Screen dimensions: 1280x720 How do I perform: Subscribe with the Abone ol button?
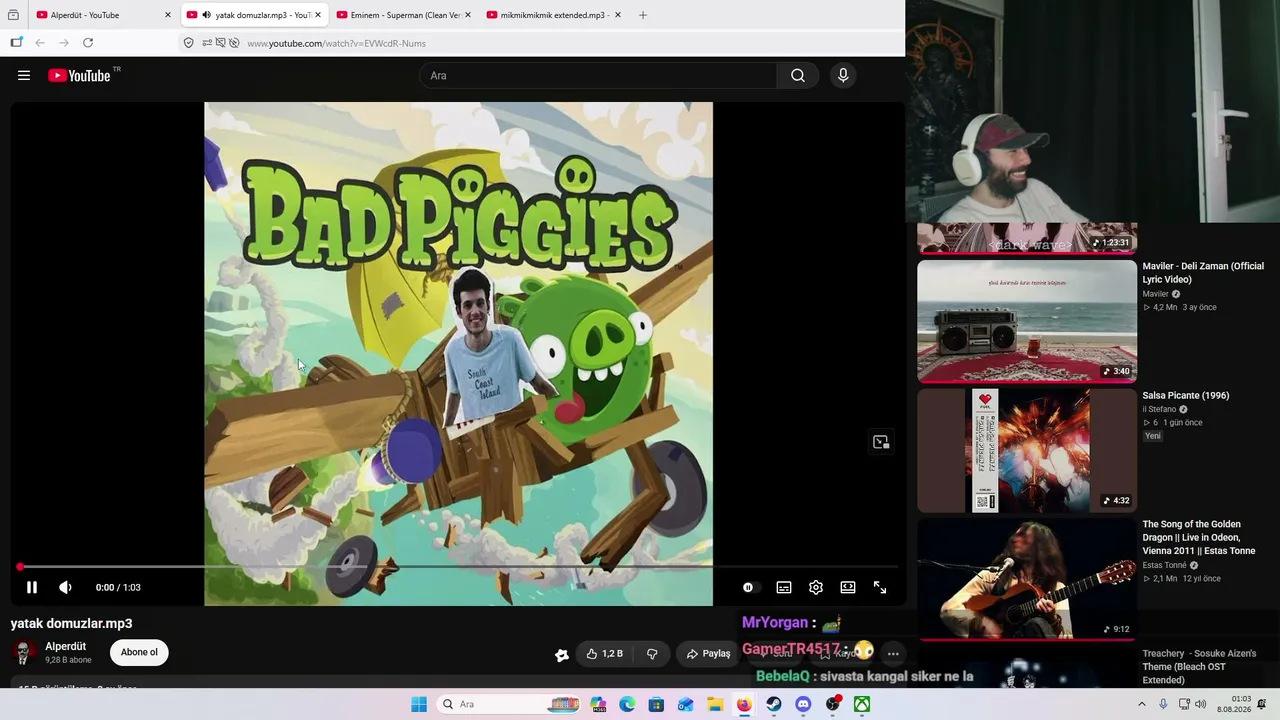(x=139, y=653)
